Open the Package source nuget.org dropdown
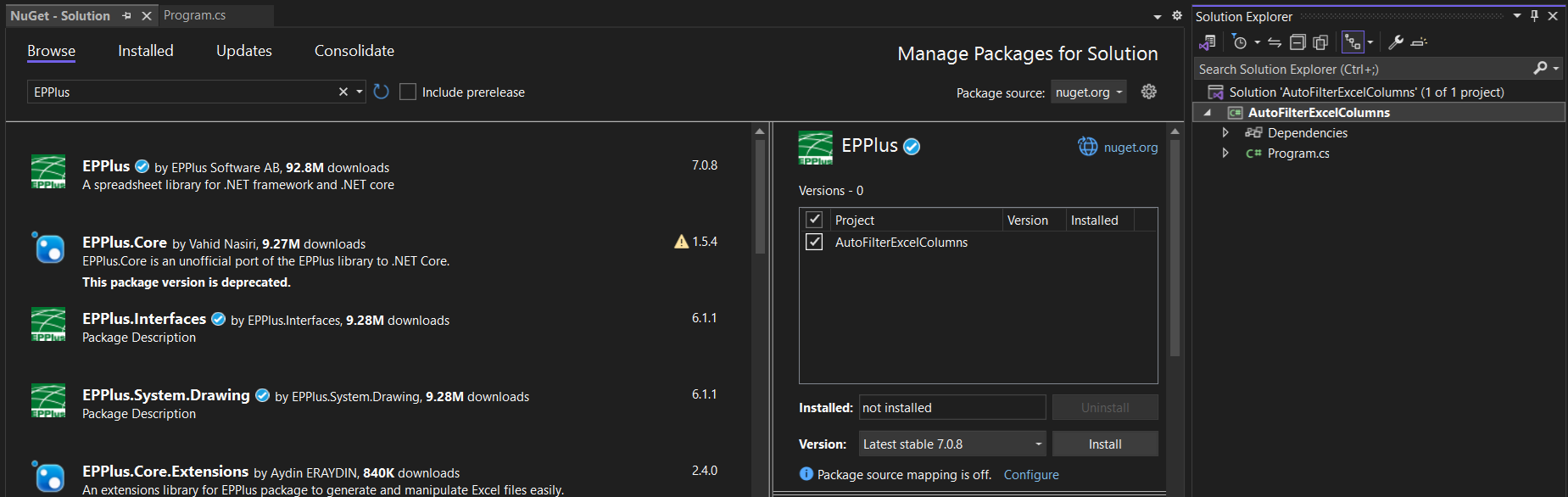The height and width of the screenshot is (497, 1568). pos(1089,92)
